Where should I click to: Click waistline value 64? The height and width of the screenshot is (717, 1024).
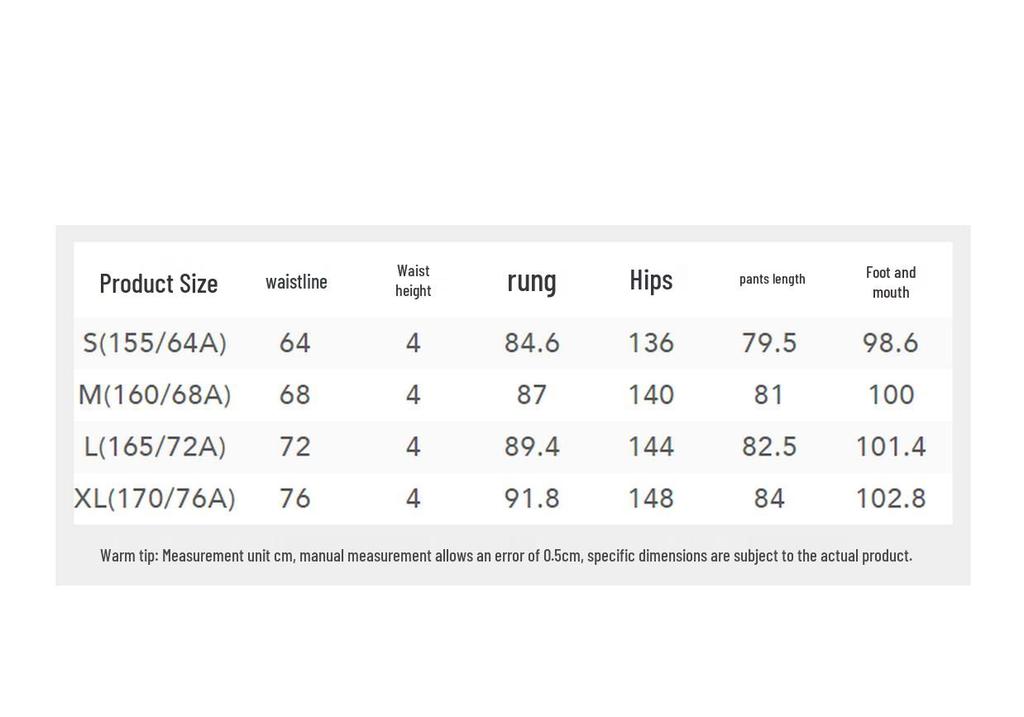(x=295, y=343)
